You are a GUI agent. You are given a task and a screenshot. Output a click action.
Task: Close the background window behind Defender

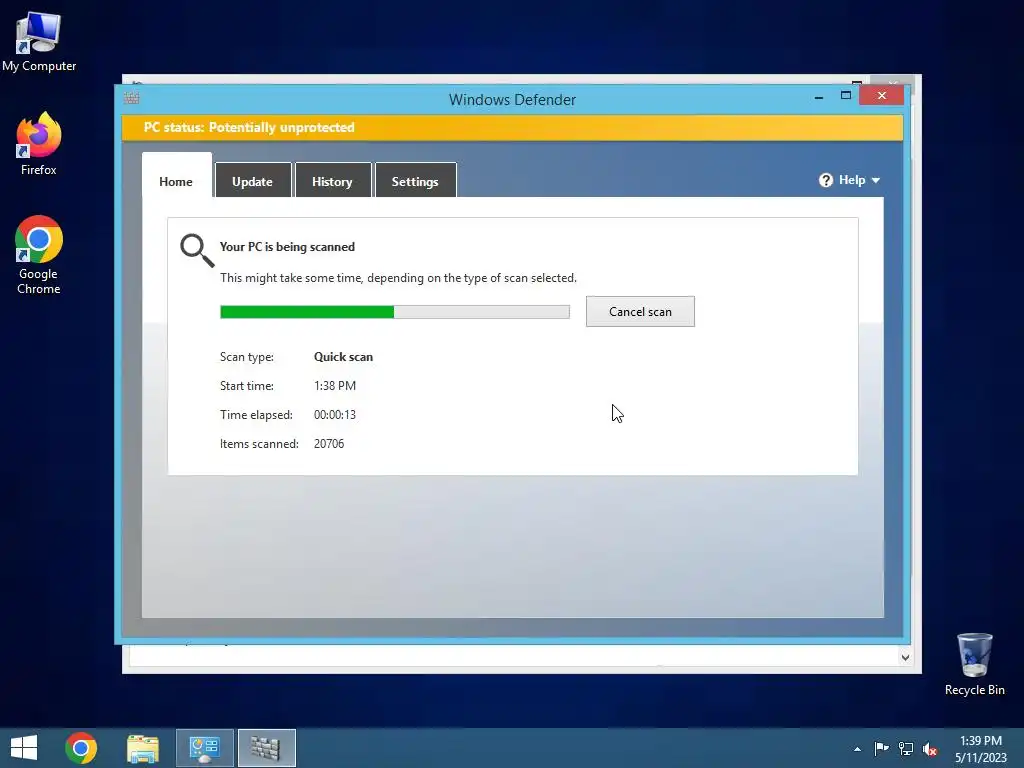[893, 81]
